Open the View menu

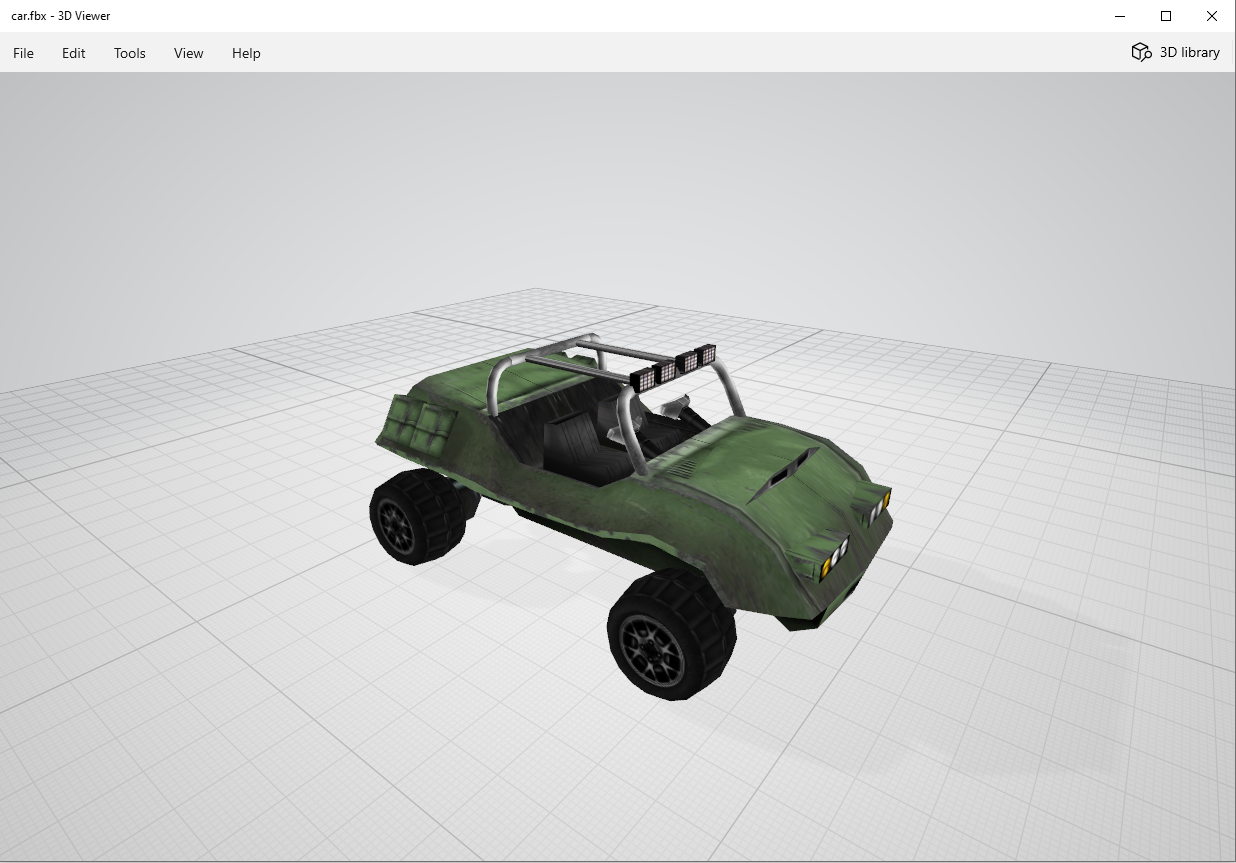[188, 53]
